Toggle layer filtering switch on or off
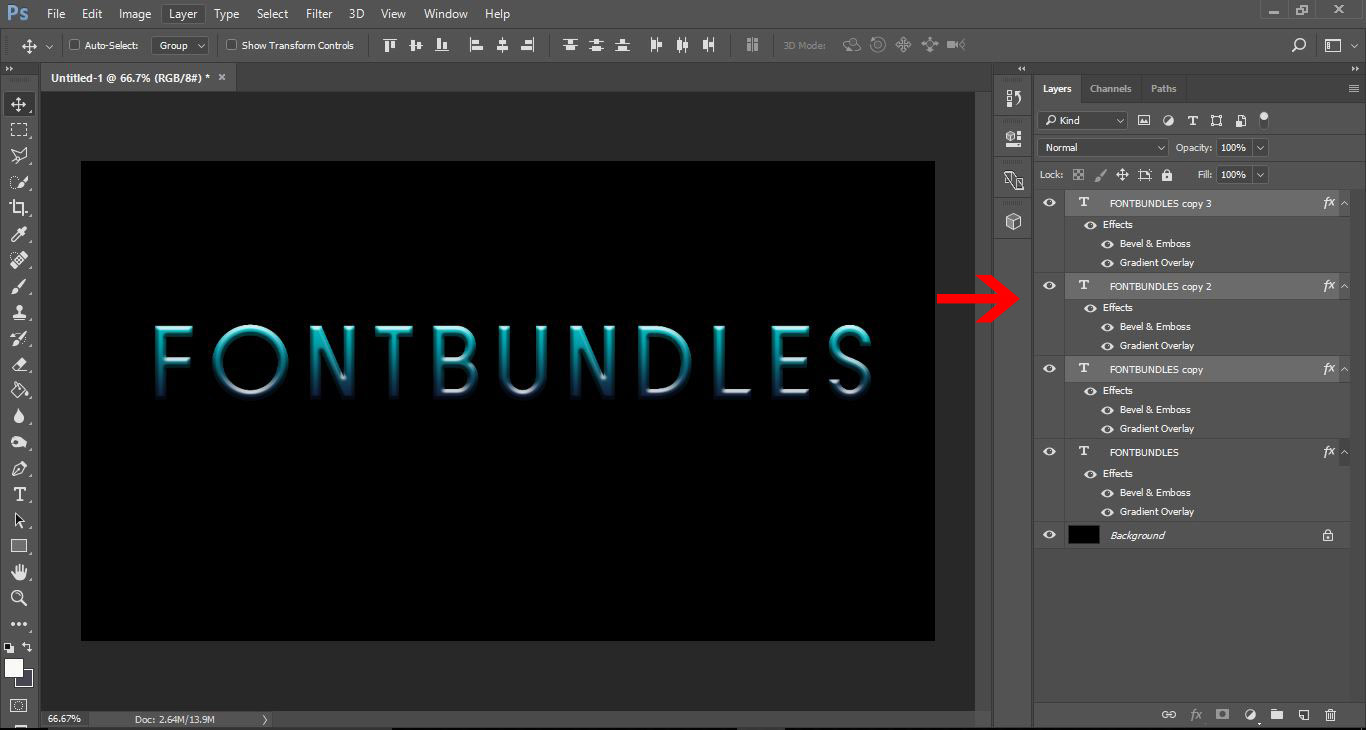 (x=1264, y=120)
